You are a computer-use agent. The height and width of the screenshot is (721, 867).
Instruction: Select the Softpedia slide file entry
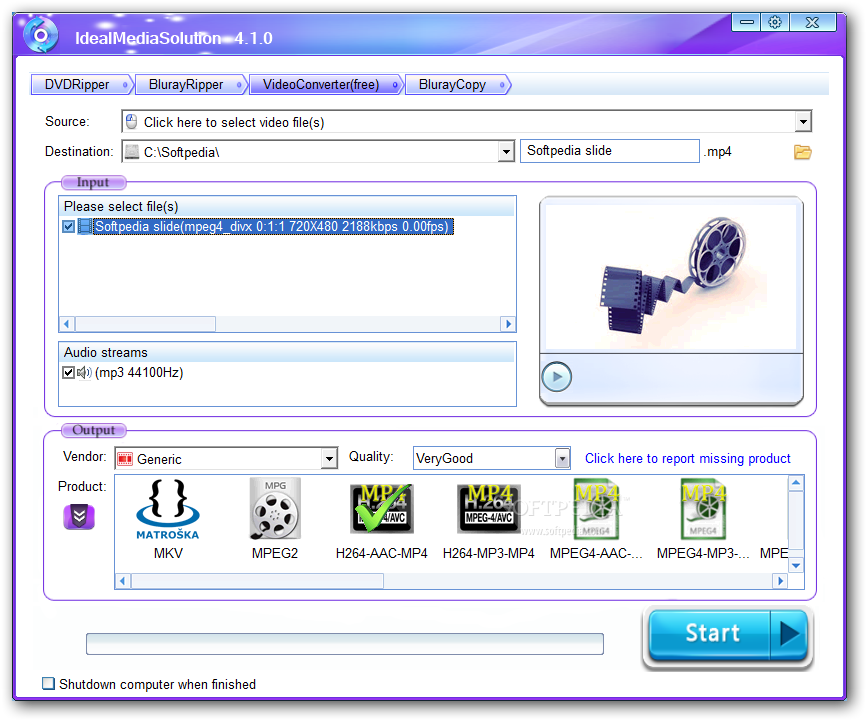click(274, 226)
